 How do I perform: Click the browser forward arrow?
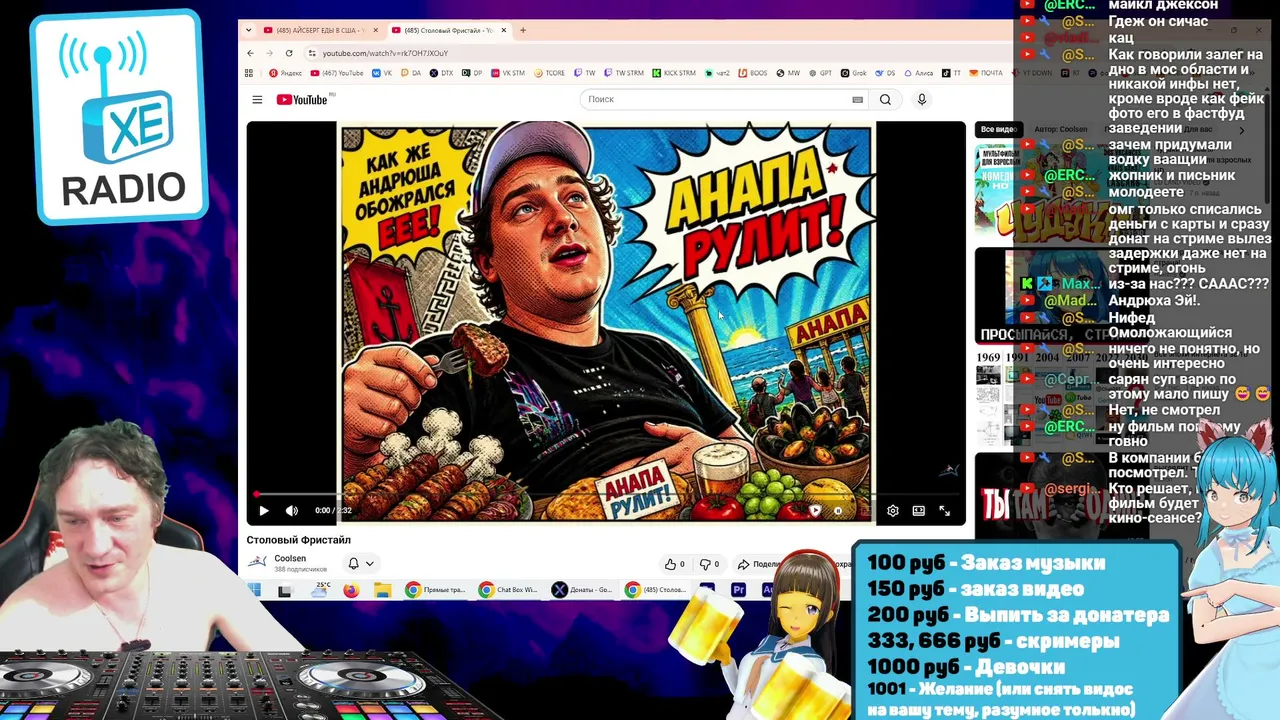(269, 53)
